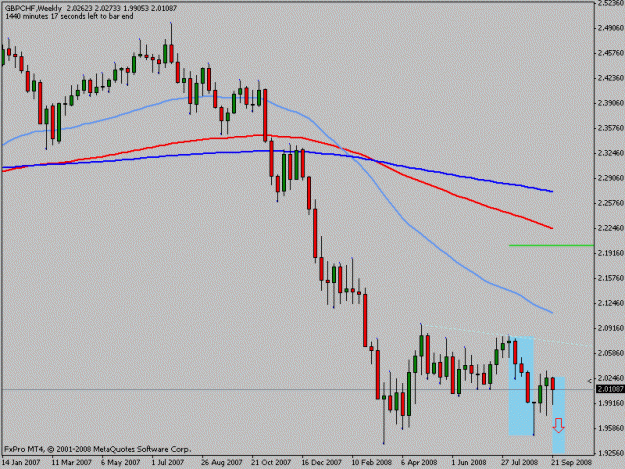The width and height of the screenshot is (625, 469).
Task: Click the 2.09160 price axis label
Action: click(610, 328)
